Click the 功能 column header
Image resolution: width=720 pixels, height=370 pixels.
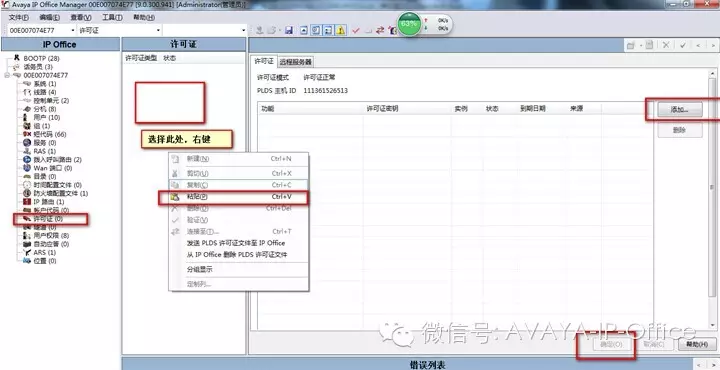click(310, 109)
